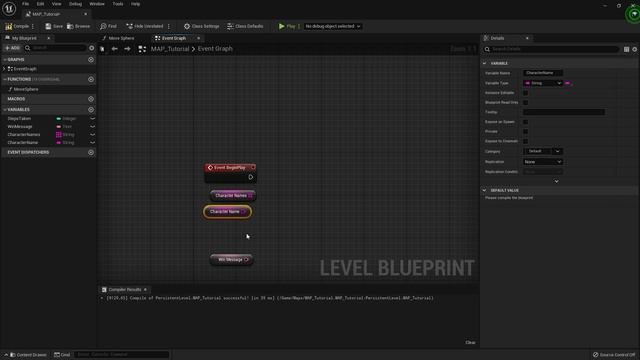Open the Debug menu
640x360 pixels.
[75, 4]
